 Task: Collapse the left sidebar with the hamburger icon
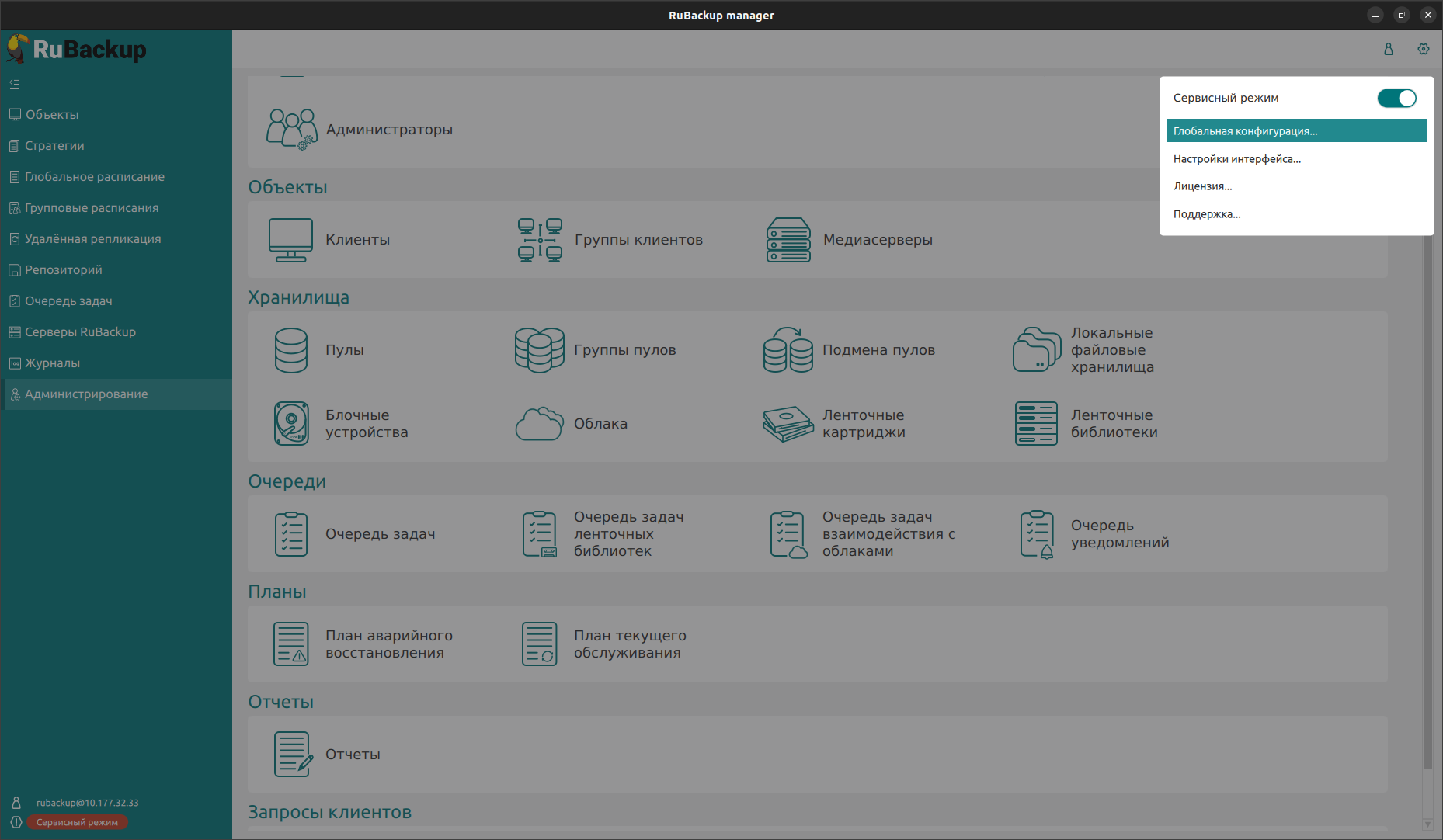(x=15, y=84)
